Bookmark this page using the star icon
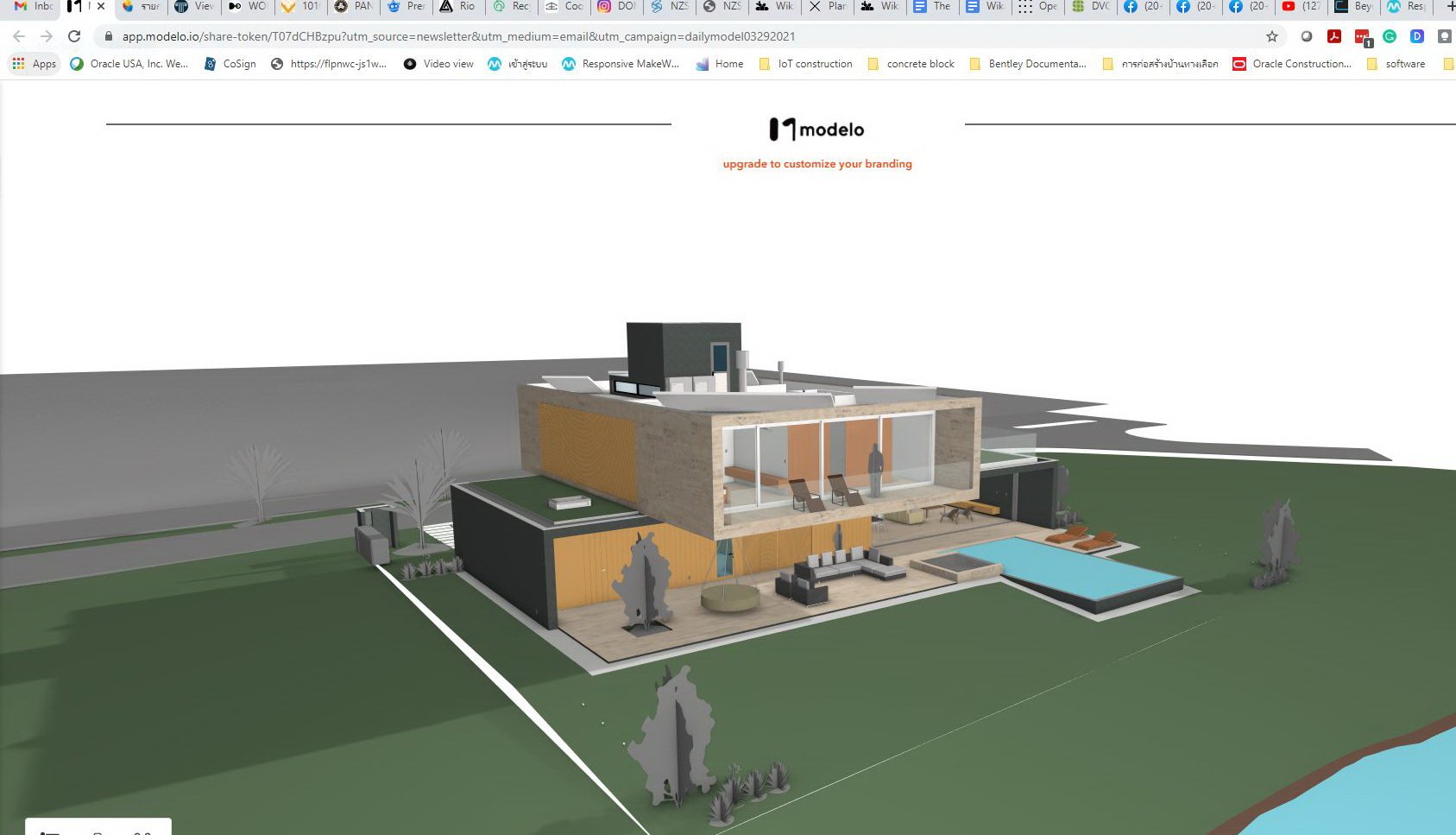Image resolution: width=1456 pixels, height=835 pixels. [x=1271, y=36]
